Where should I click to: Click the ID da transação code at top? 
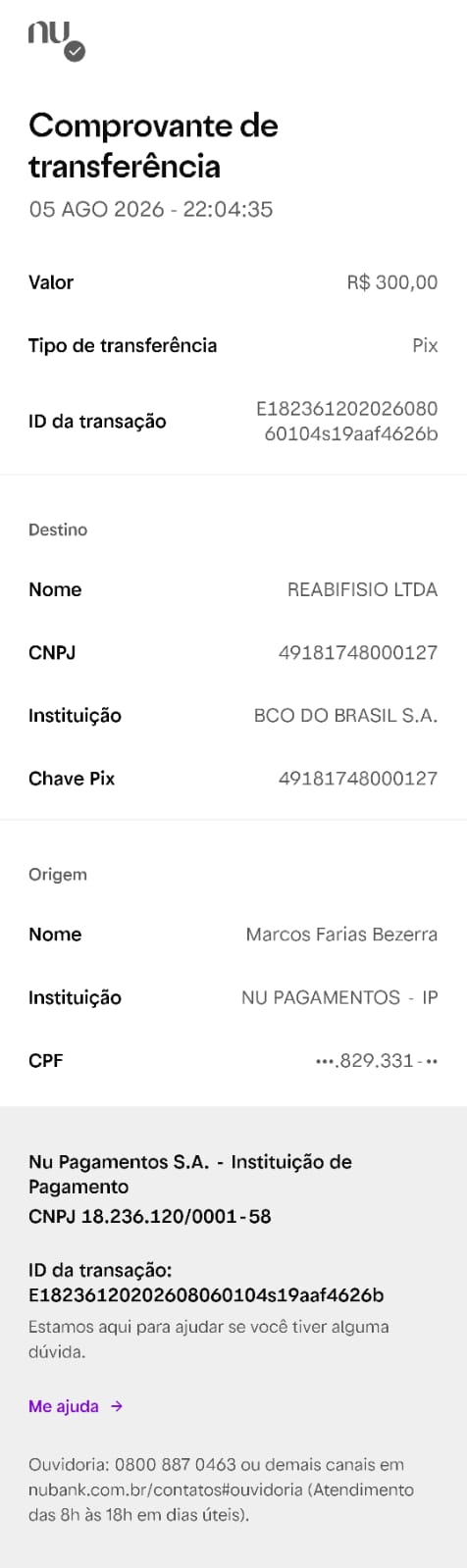pyautogui.click(x=347, y=421)
